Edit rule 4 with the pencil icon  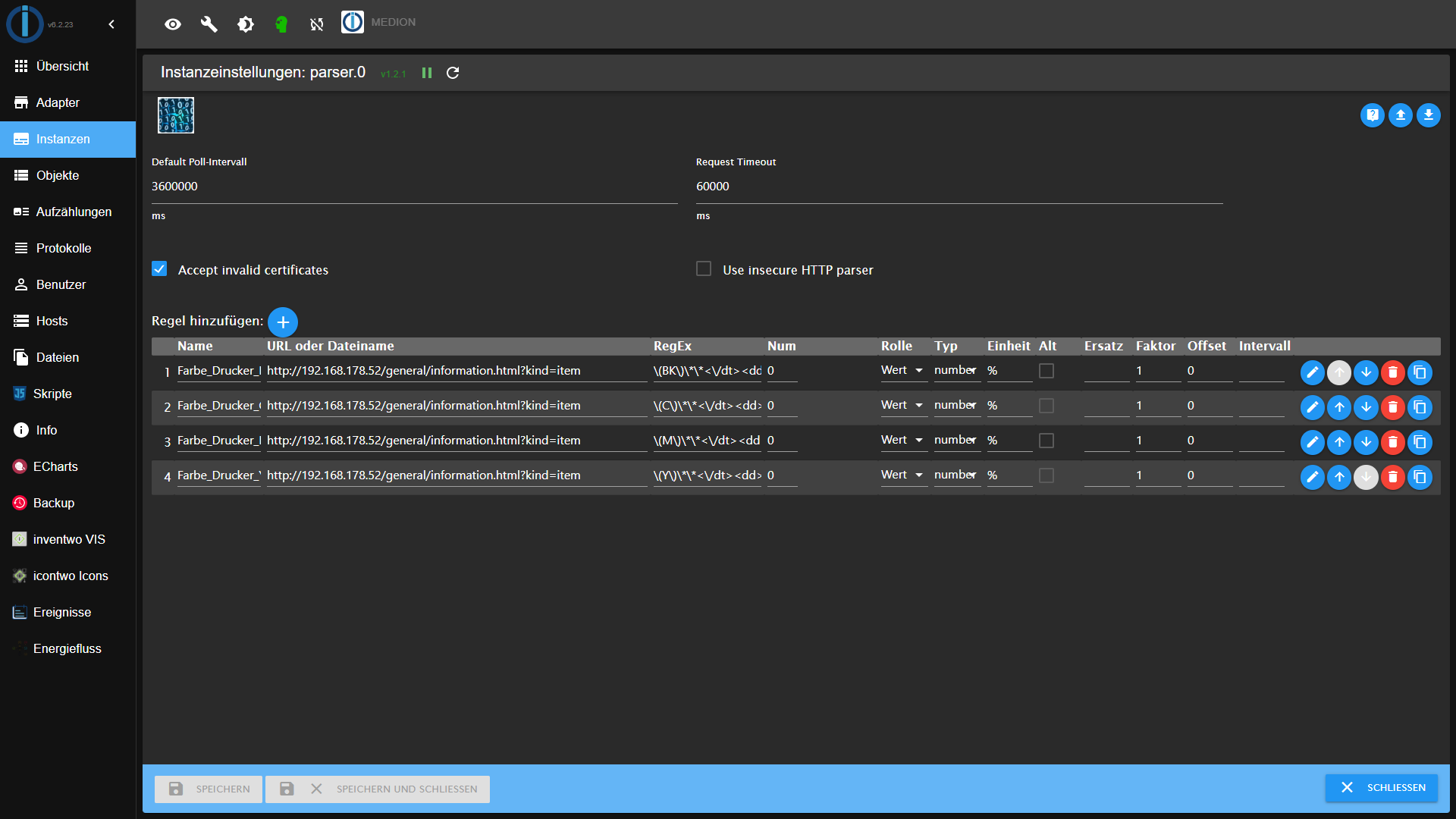coord(1313,477)
